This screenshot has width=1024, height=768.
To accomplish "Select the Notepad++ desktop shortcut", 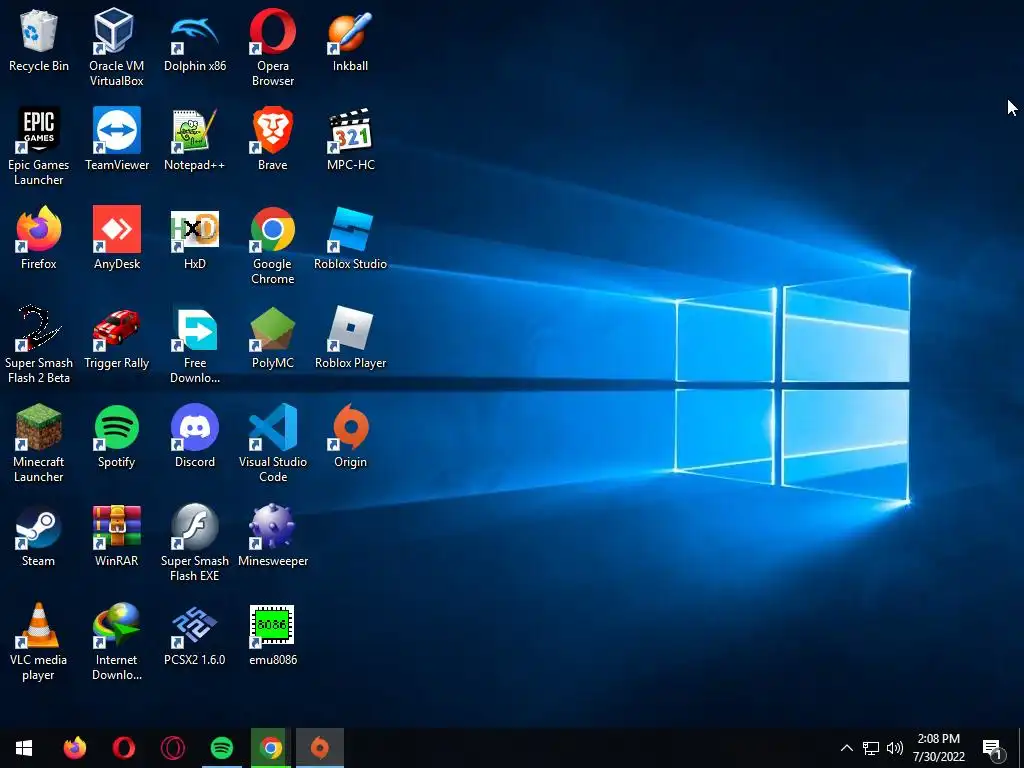I will pos(195,139).
